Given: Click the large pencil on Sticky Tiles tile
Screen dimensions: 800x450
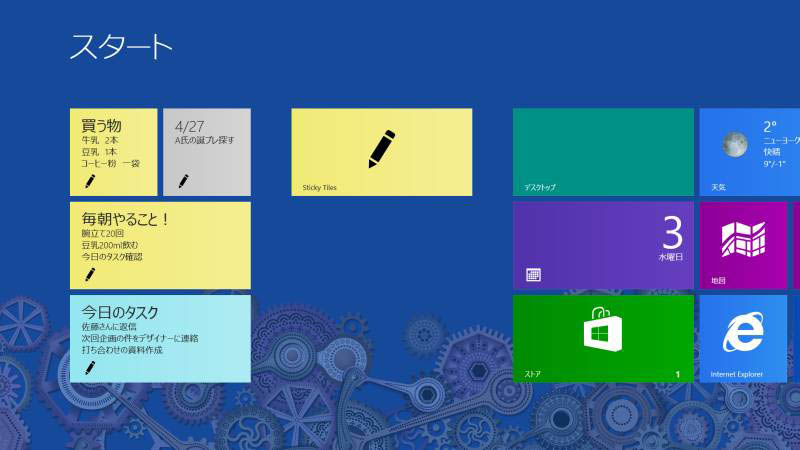Looking at the screenshot, I should [381, 147].
